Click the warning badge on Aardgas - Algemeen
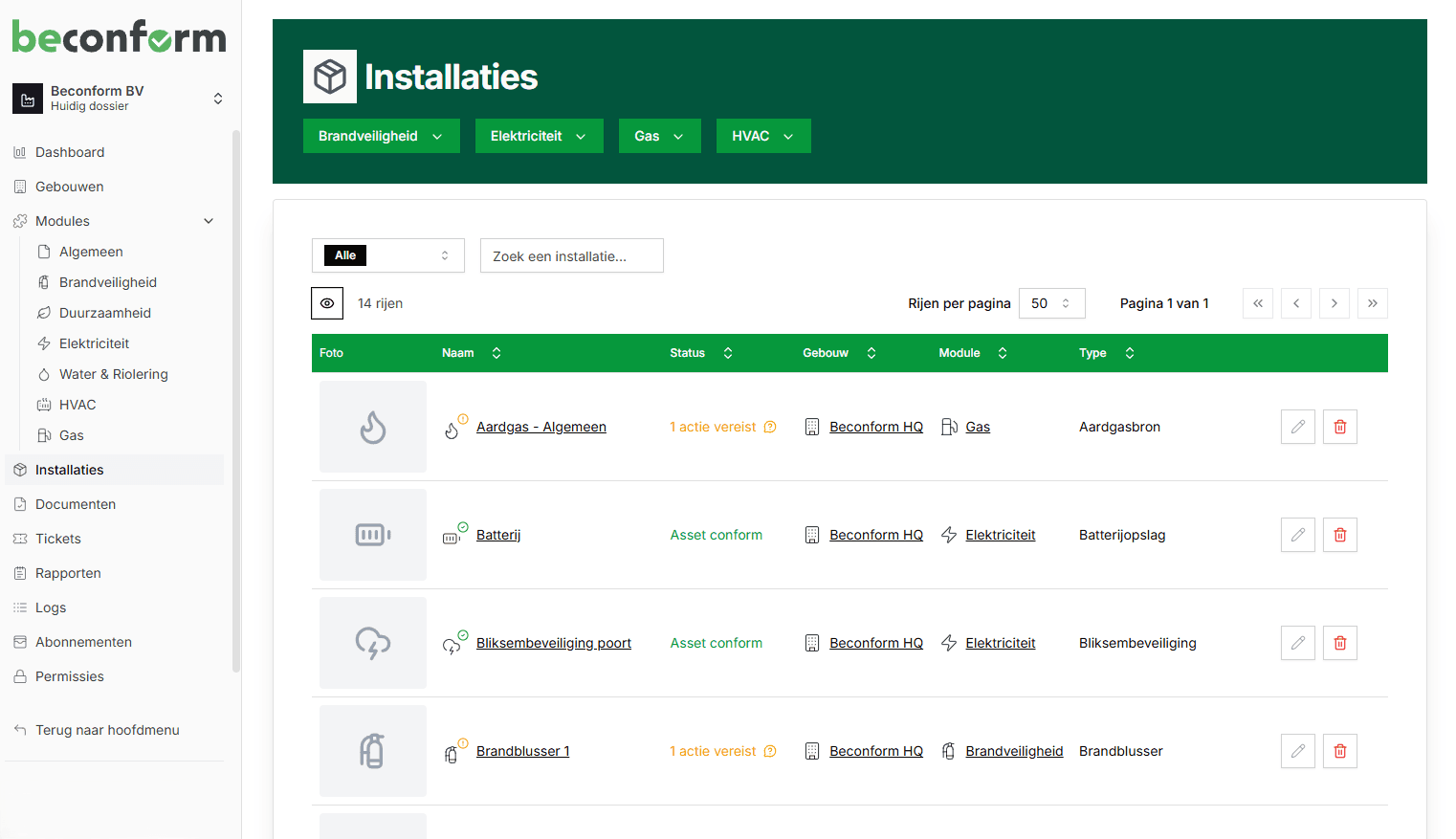Image resolution: width=1456 pixels, height=839 pixels. pyautogui.click(x=463, y=417)
